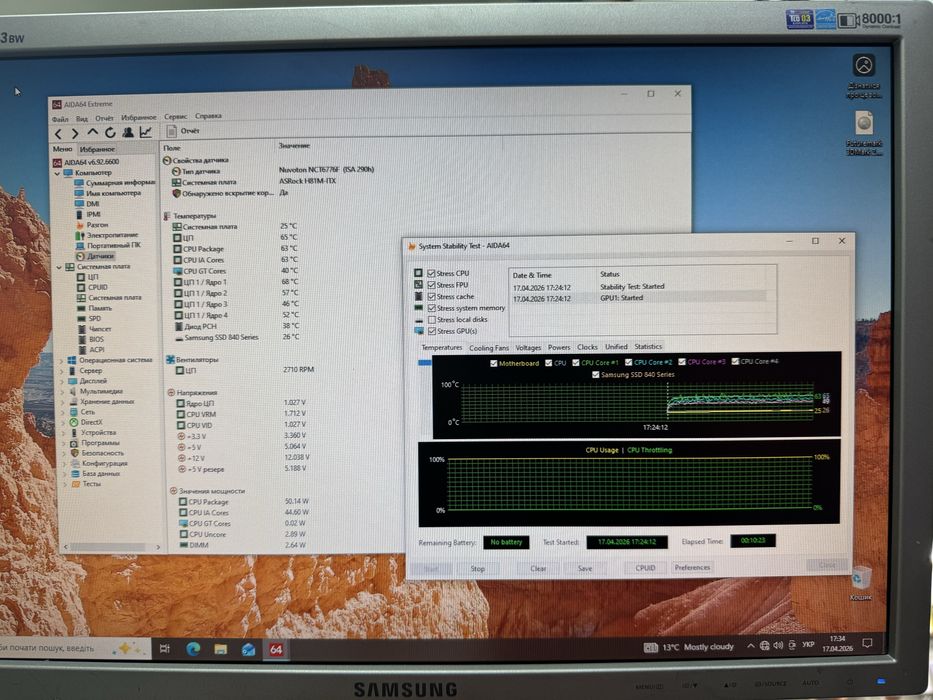
Task: Open File Explorer from the taskbar
Action: (221, 649)
